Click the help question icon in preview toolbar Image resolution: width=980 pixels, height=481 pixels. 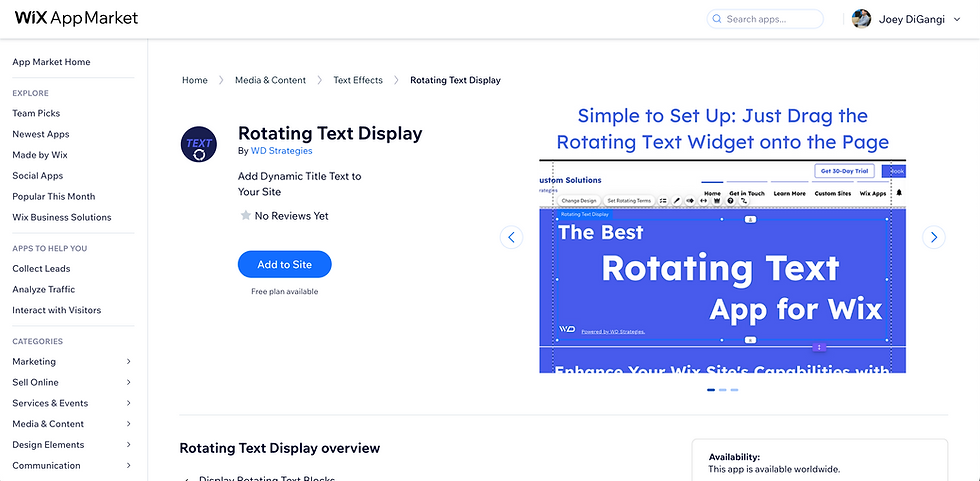[730, 201]
